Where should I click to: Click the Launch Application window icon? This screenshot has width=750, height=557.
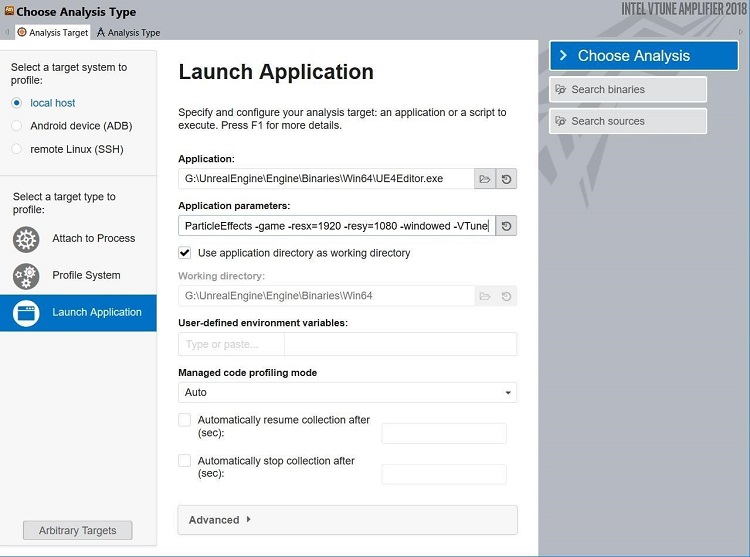click(x=26, y=313)
